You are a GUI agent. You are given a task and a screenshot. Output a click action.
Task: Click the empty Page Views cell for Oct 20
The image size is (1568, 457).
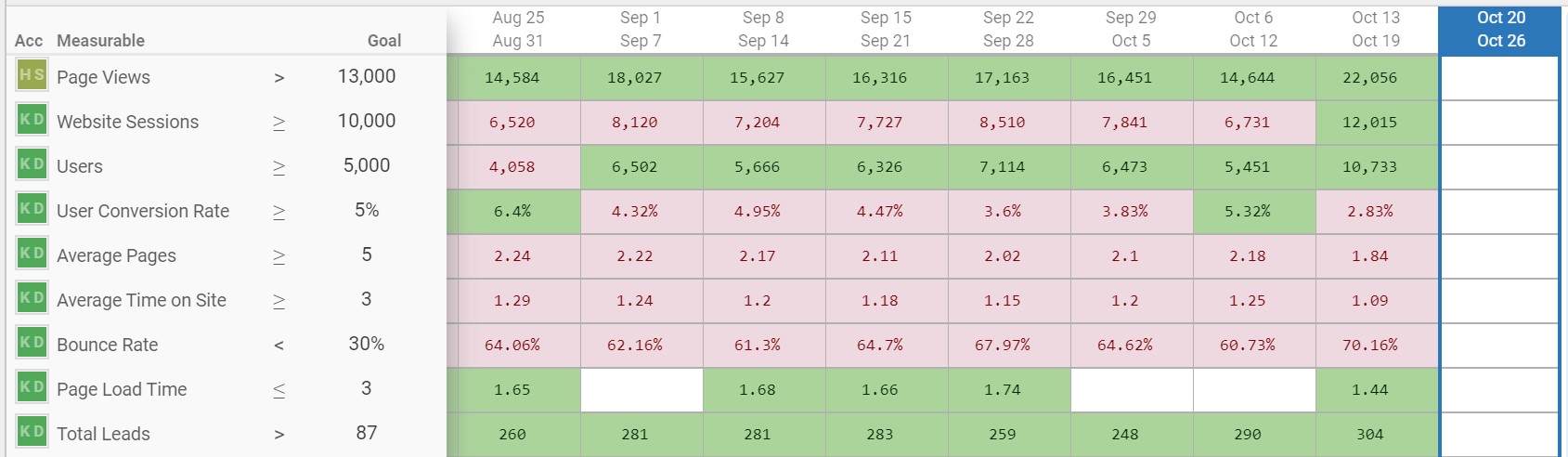(1499, 78)
